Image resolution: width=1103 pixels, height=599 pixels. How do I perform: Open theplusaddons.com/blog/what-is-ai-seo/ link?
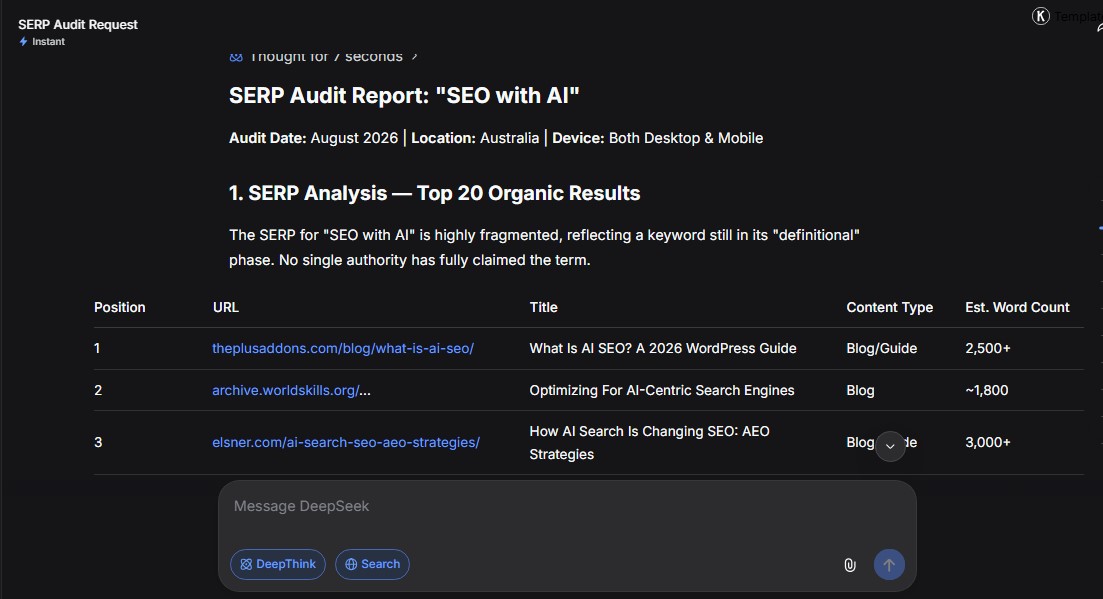coord(343,348)
